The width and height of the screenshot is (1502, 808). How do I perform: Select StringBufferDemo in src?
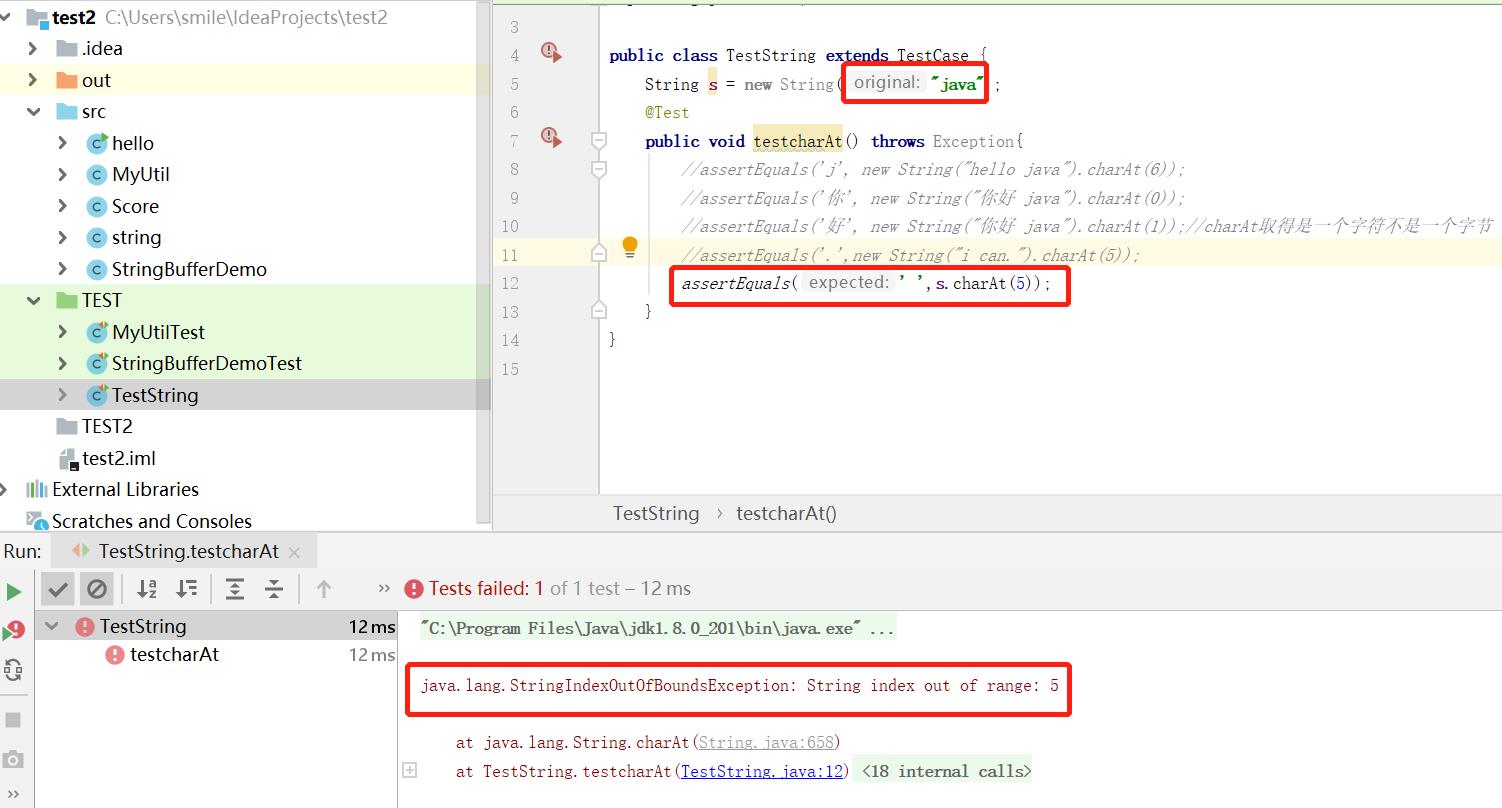coord(189,269)
